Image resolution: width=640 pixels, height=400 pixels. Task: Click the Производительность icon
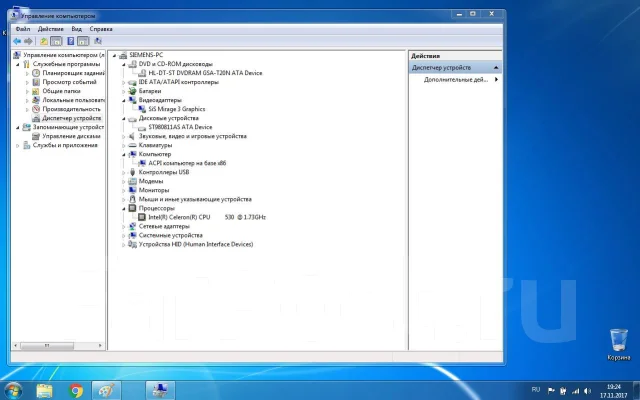(36, 109)
